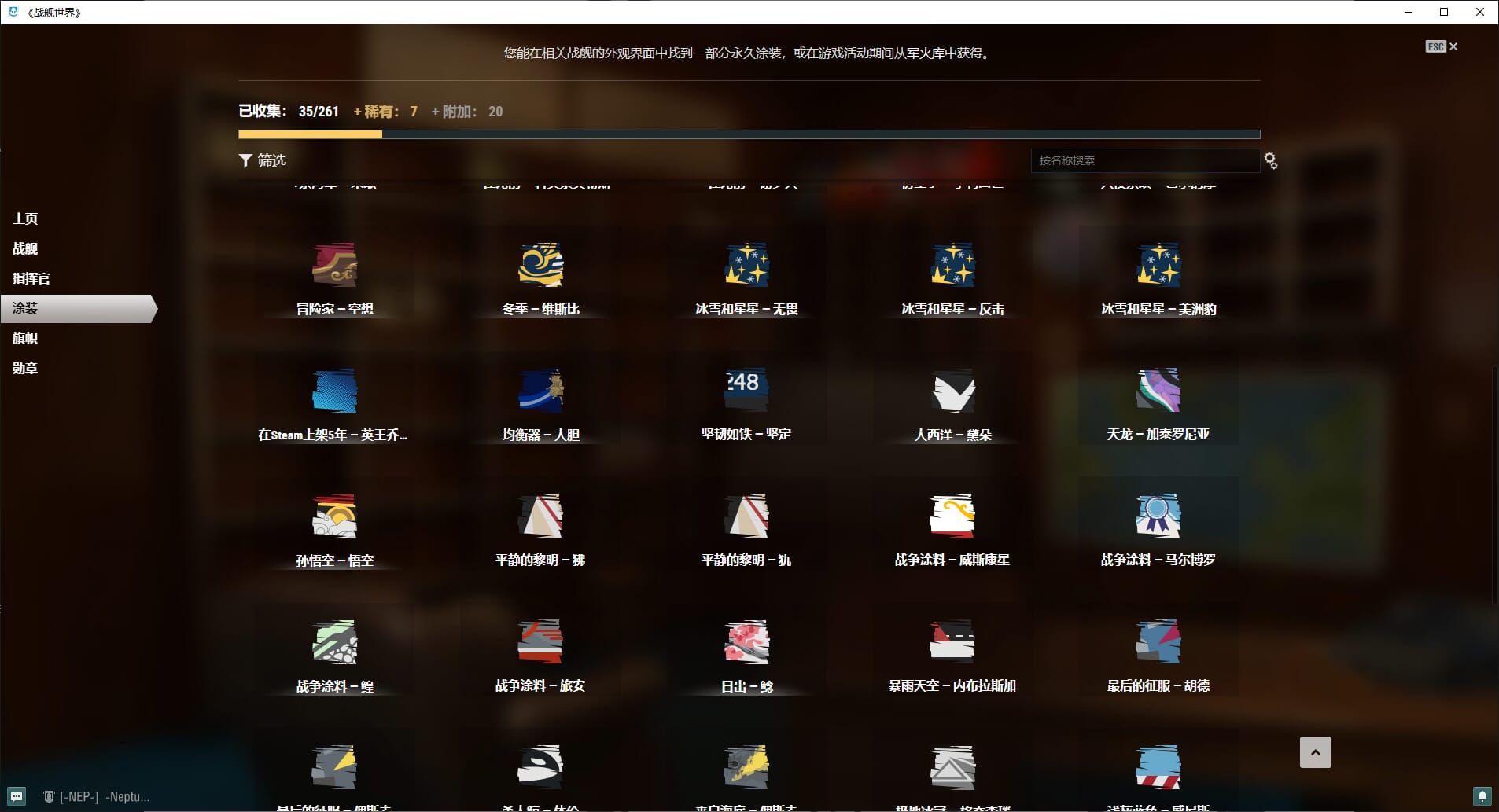Open the 坚韧如铁 – 坚定 camouflage icon
1499x812 pixels.
[x=746, y=390]
